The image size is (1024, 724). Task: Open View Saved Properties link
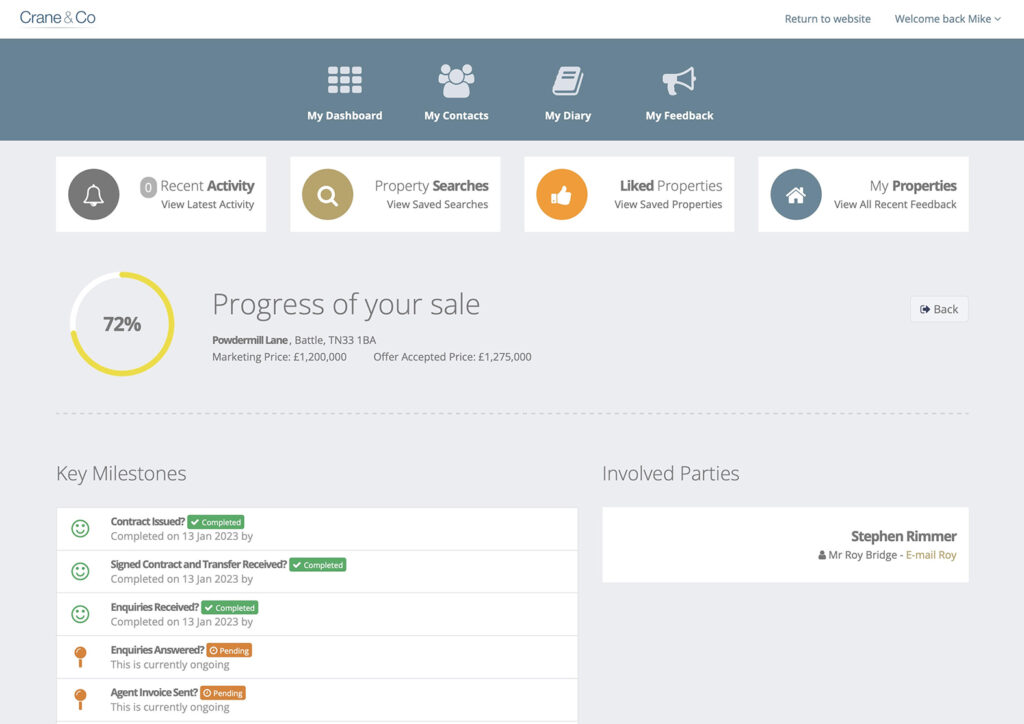point(668,204)
